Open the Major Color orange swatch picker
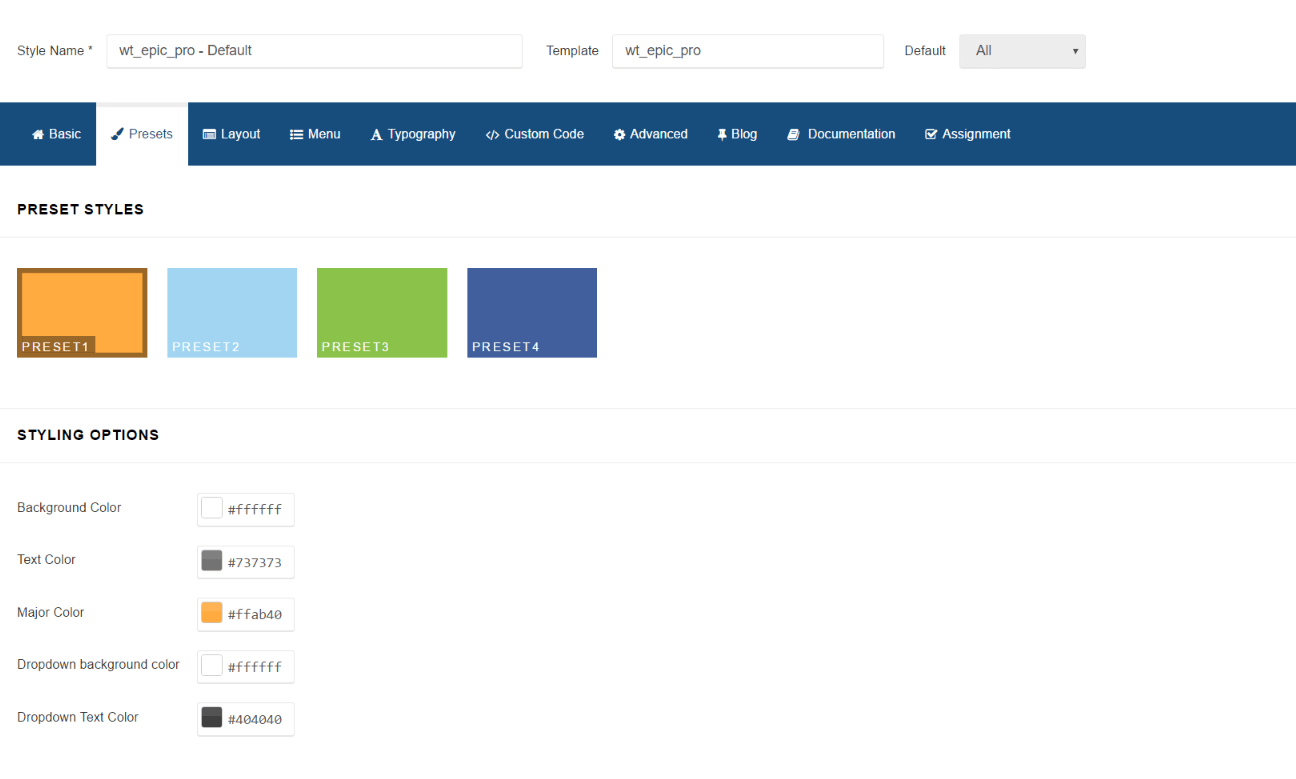Screen dimensions: 1296x779 click(211, 612)
